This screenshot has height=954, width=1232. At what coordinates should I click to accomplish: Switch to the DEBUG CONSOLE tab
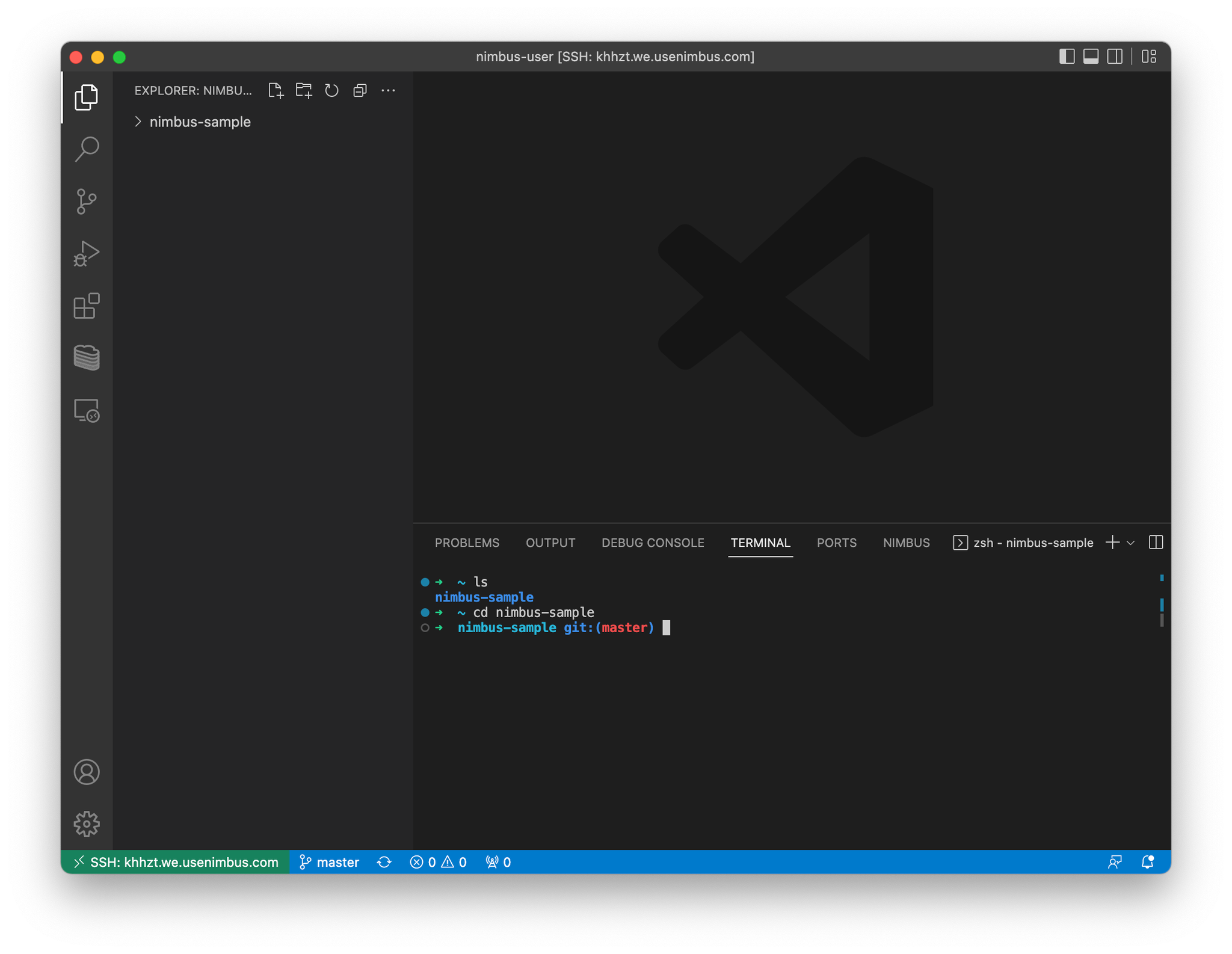[x=653, y=543]
